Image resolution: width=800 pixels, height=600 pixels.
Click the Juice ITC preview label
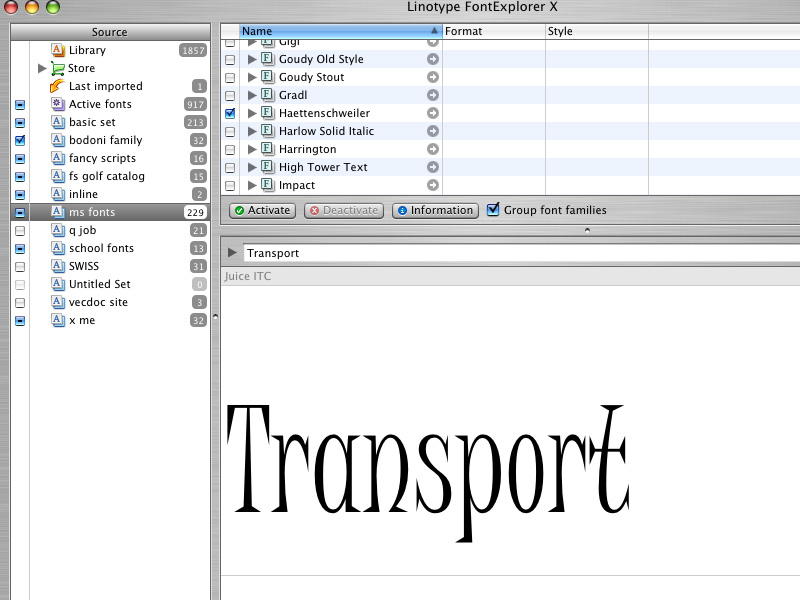[x=247, y=276]
